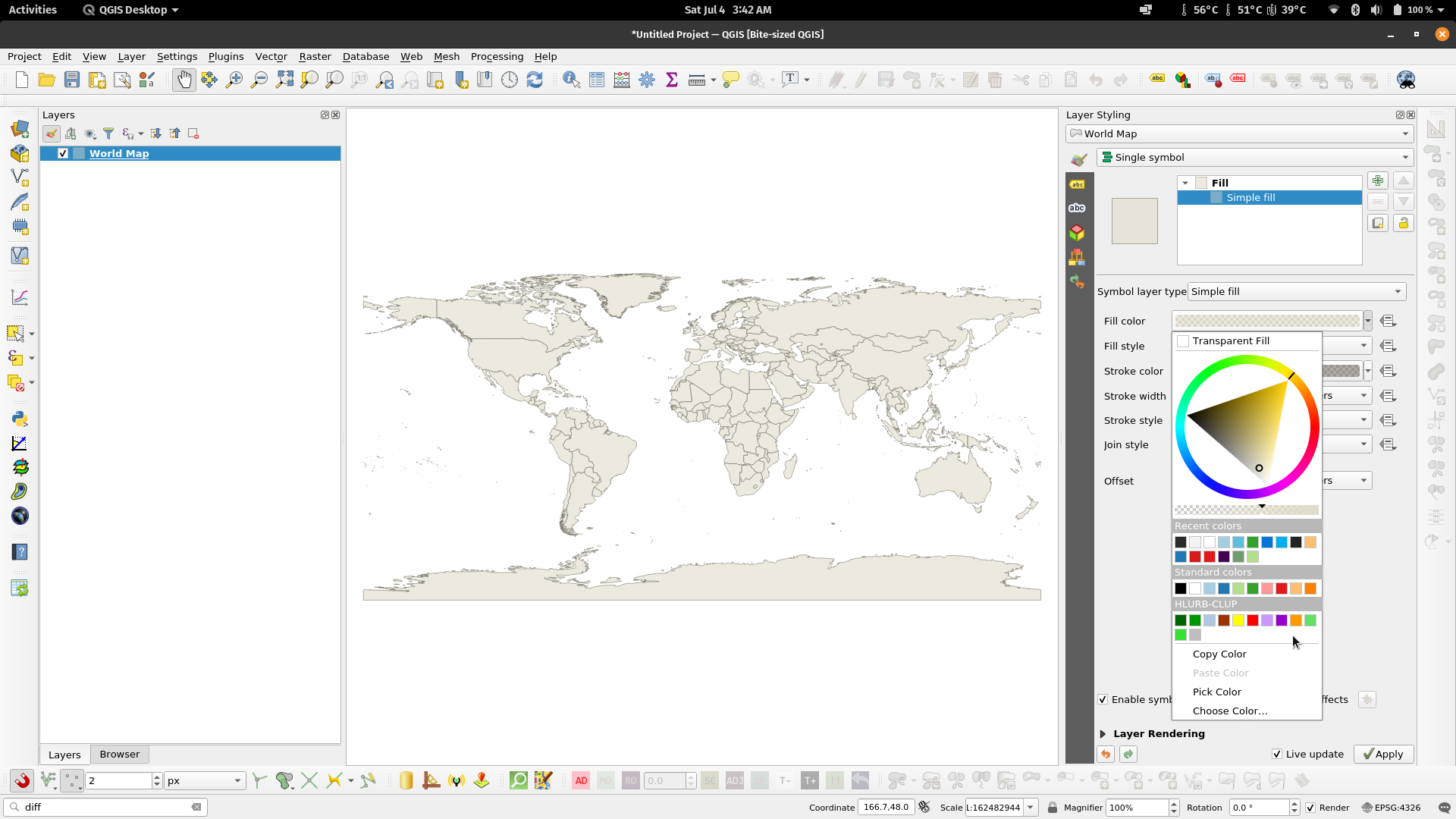
Task: Expand the Layer Rendering section
Action: (x=1103, y=733)
